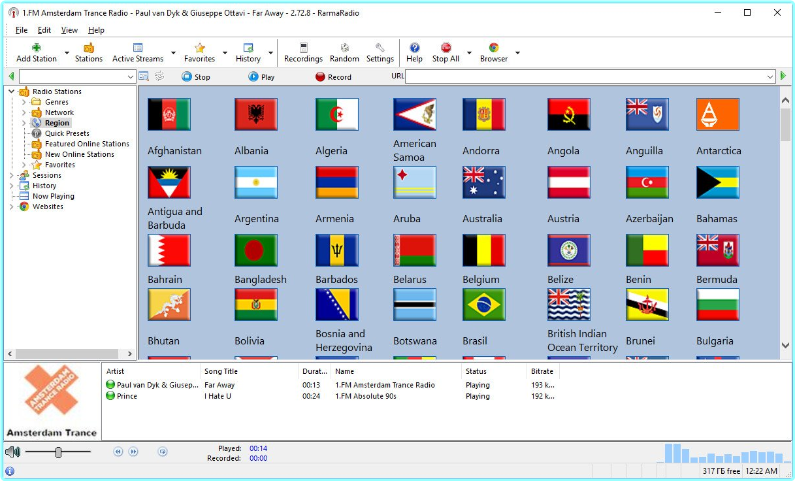Select Now Playing in tree

point(53,196)
